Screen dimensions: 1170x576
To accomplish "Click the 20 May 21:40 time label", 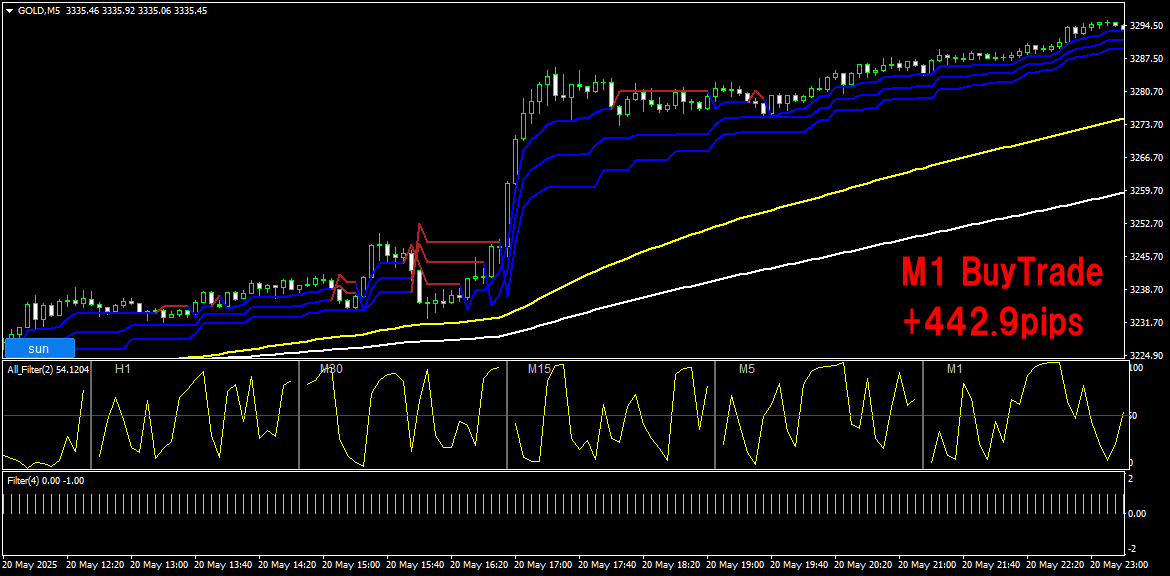I will (x=991, y=565).
